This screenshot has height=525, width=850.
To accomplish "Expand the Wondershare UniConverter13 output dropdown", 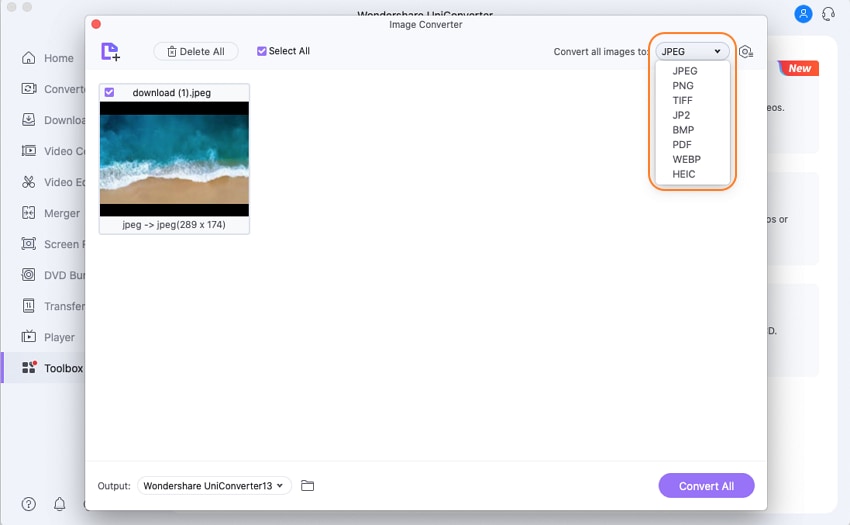I will click(214, 485).
